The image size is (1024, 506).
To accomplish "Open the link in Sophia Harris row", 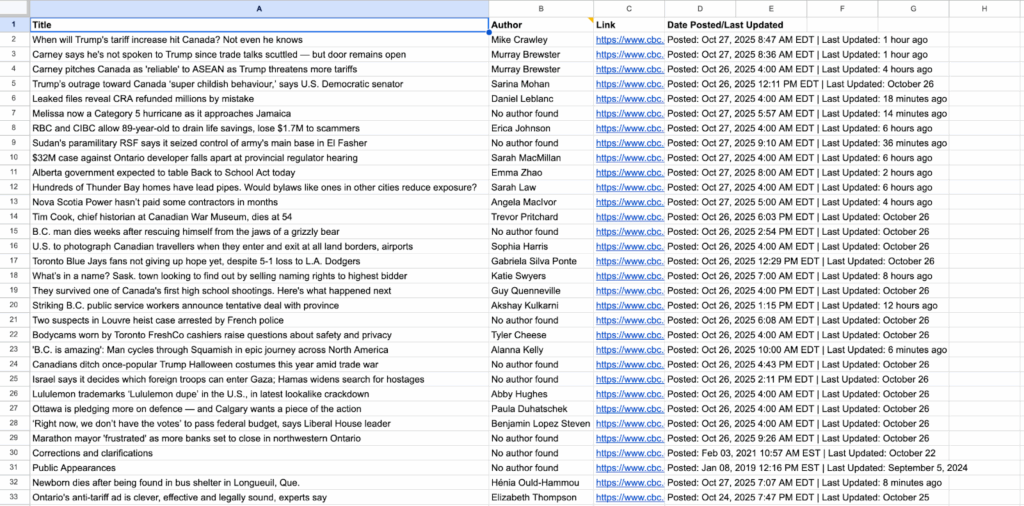I will (630, 247).
